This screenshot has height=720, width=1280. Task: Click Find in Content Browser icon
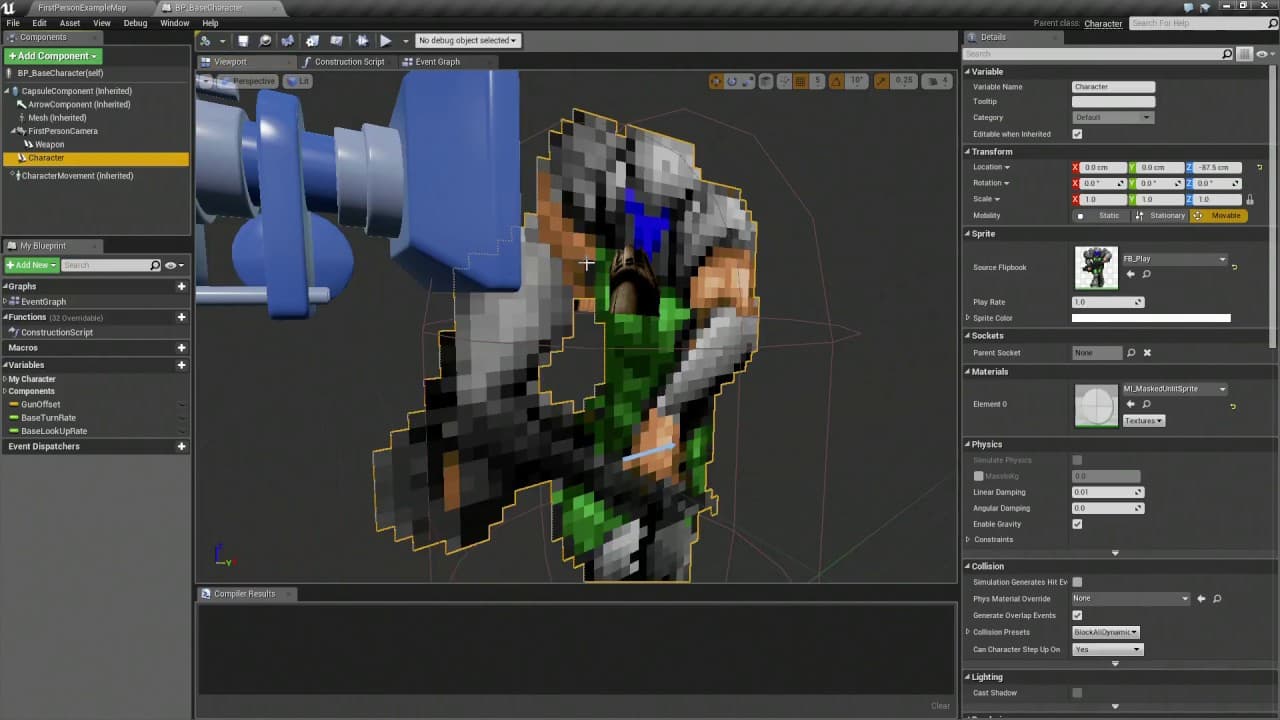(265, 41)
